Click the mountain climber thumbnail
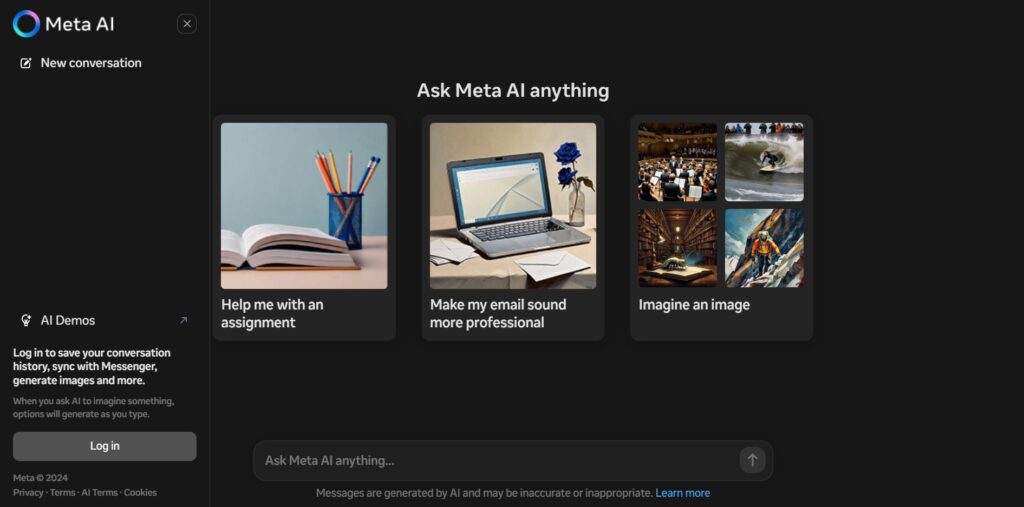Image resolution: width=1024 pixels, height=507 pixels. [x=764, y=248]
